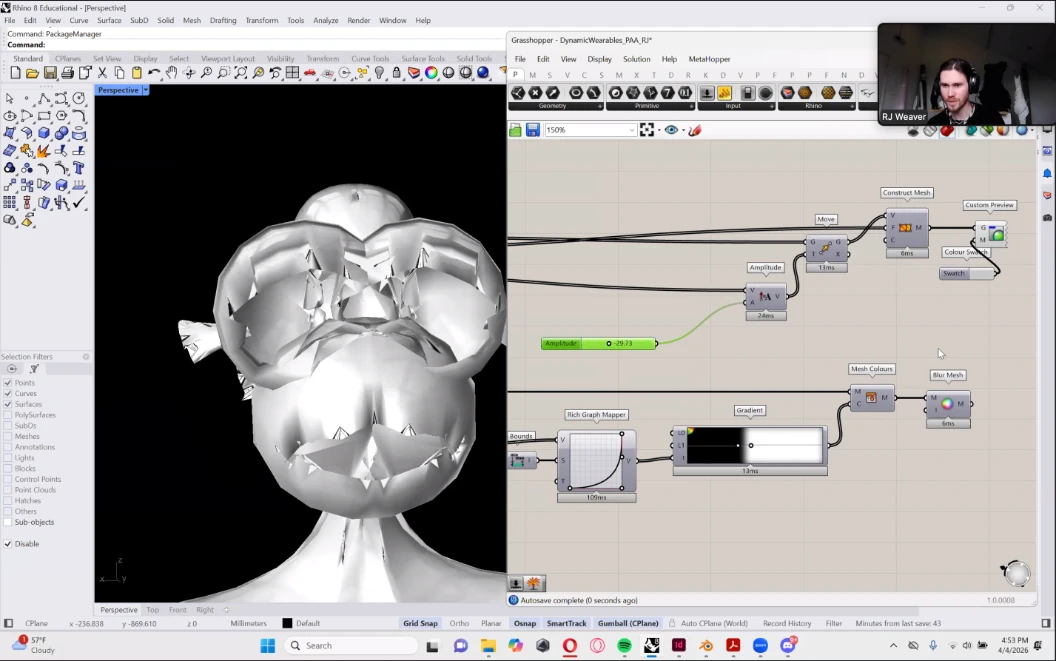
Task: Toggle the Disable selection filters checkbox
Action: [9, 544]
